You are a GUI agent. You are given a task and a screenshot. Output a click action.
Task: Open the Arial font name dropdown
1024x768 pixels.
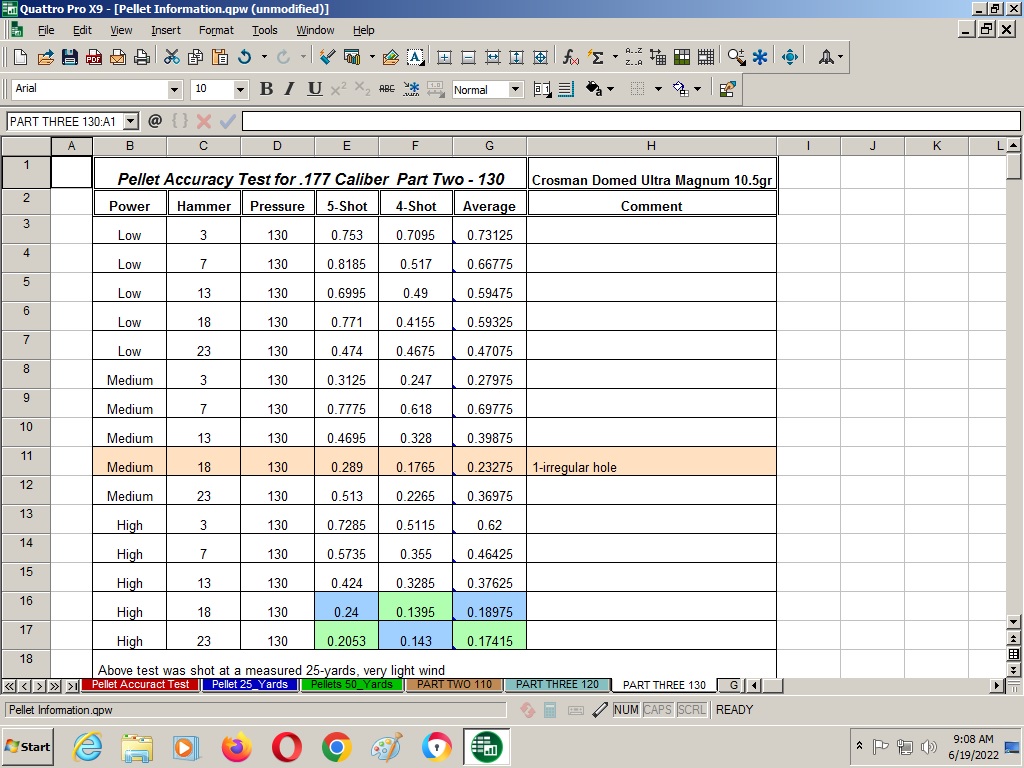pyautogui.click(x=174, y=89)
